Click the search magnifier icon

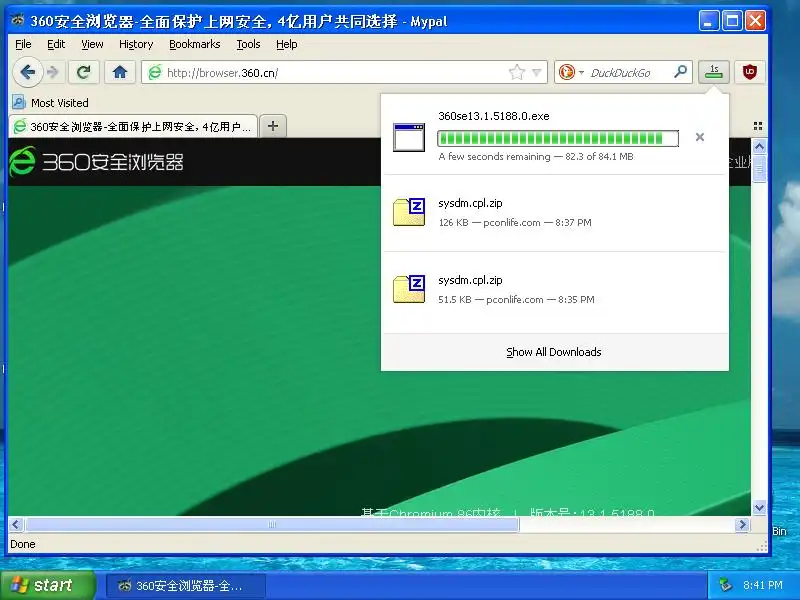(680, 72)
